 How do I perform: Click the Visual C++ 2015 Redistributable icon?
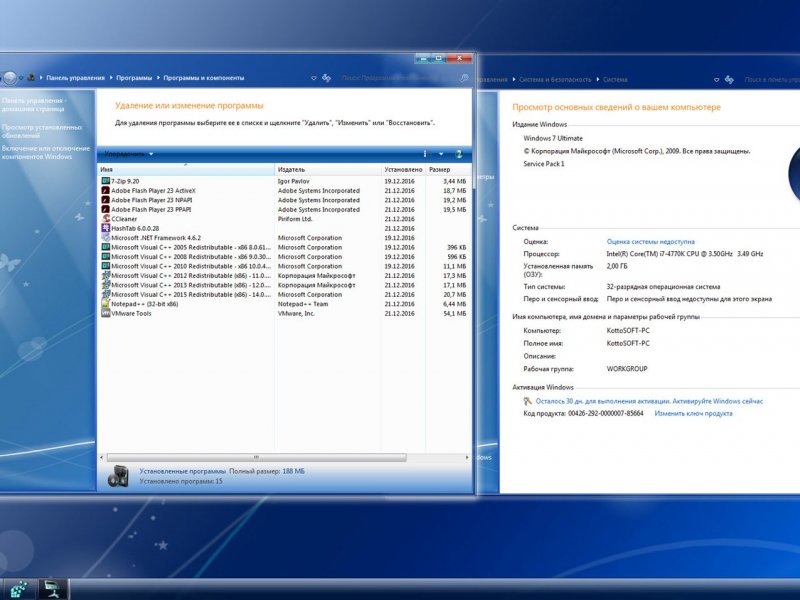(x=106, y=294)
